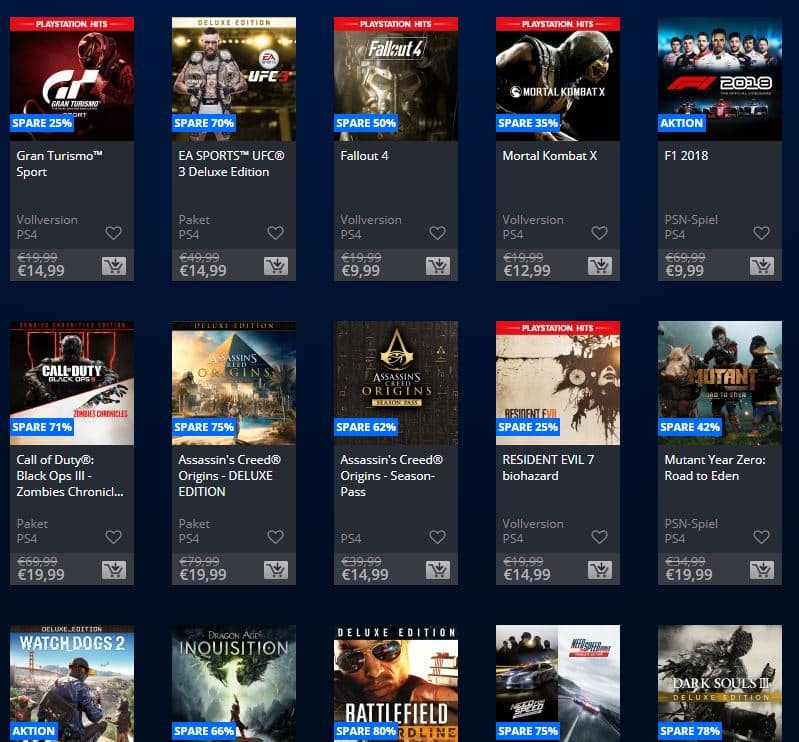Open the Dark Souls III Deluxe cover
Image resolution: width=799 pixels, height=742 pixels.
pyautogui.click(x=720, y=683)
